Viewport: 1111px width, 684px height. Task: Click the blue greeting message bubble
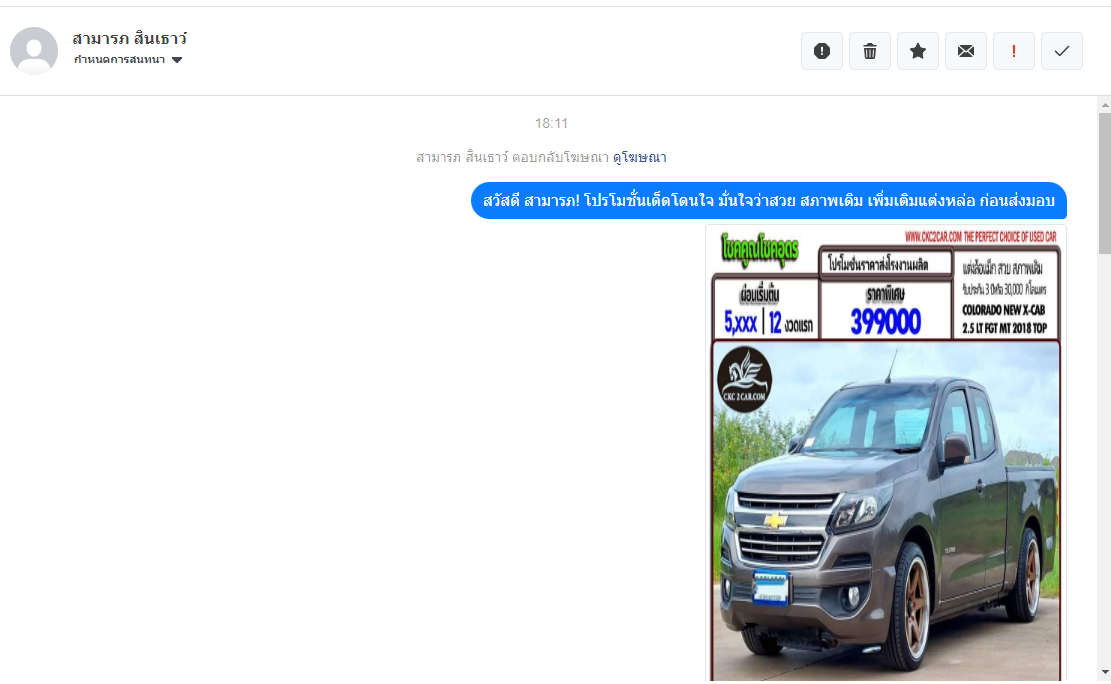[x=769, y=201]
